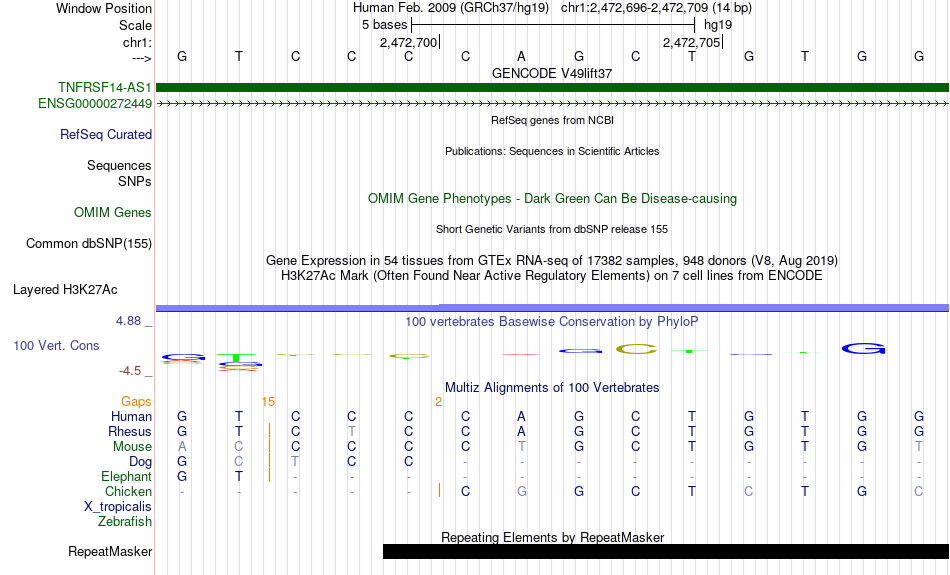Click the Multiz Alignments of 100 Vertebrates title
Image resolution: width=950 pixels, height=575 pixels.
coord(552,387)
